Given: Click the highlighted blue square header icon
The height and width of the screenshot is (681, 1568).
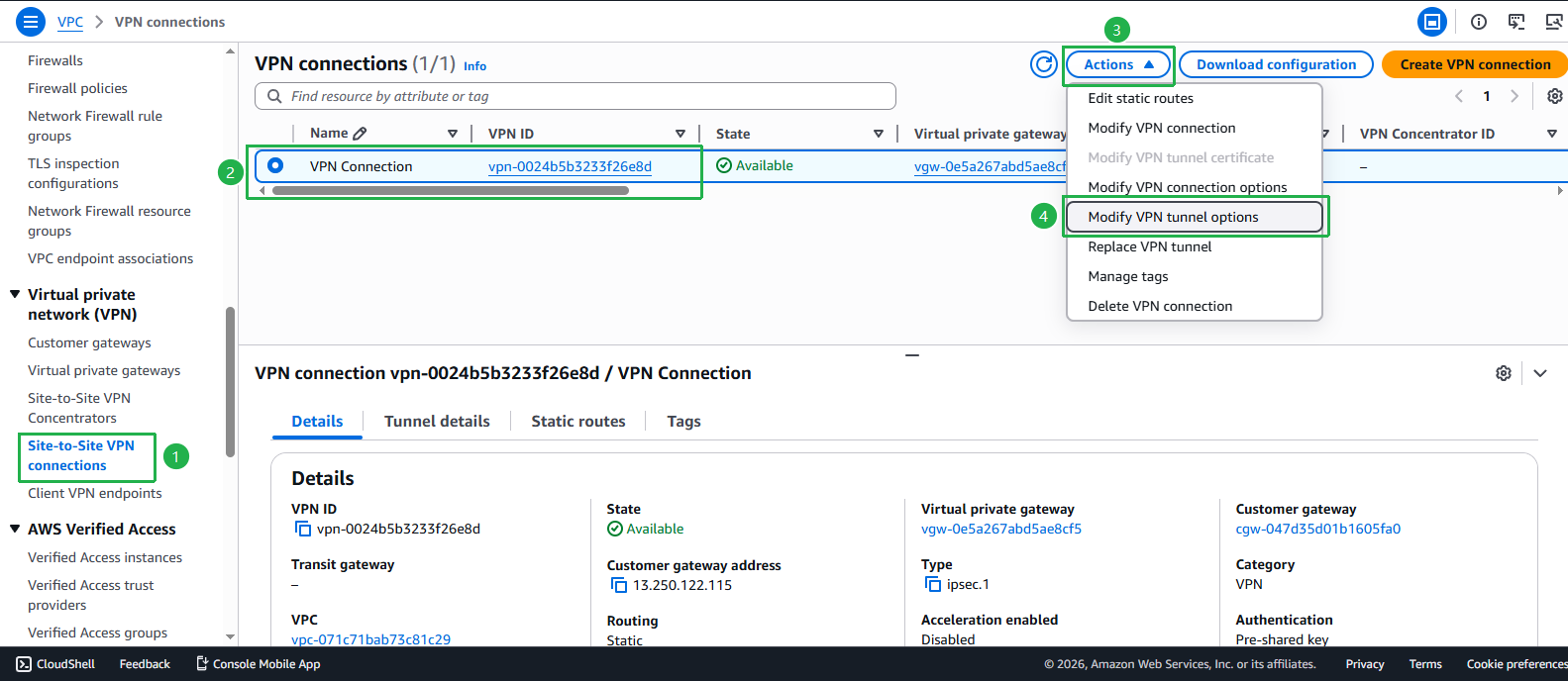Looking at the screenshot, I should coord(1431,21).
